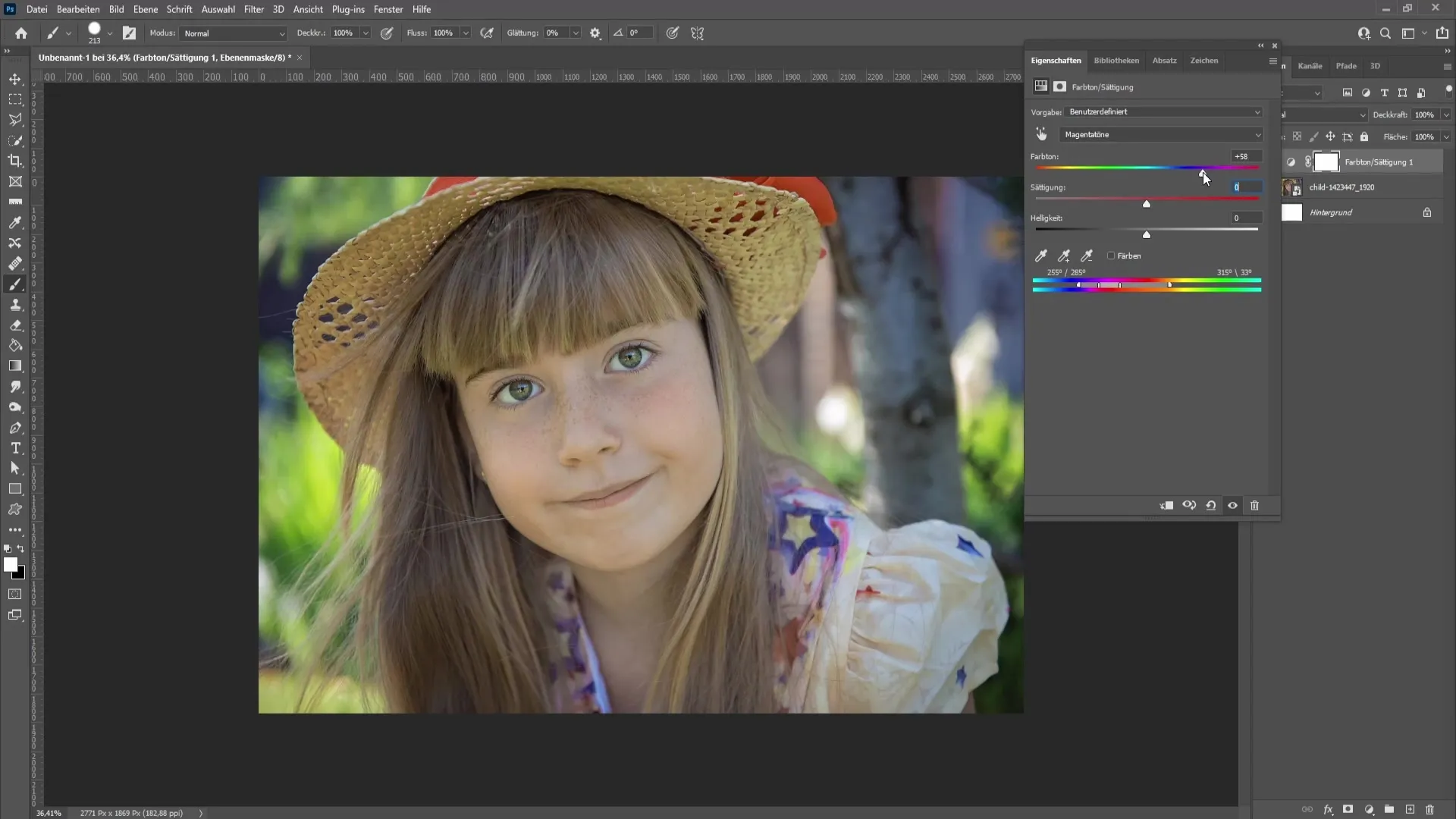Select the Clone Stamp tool

15,304
